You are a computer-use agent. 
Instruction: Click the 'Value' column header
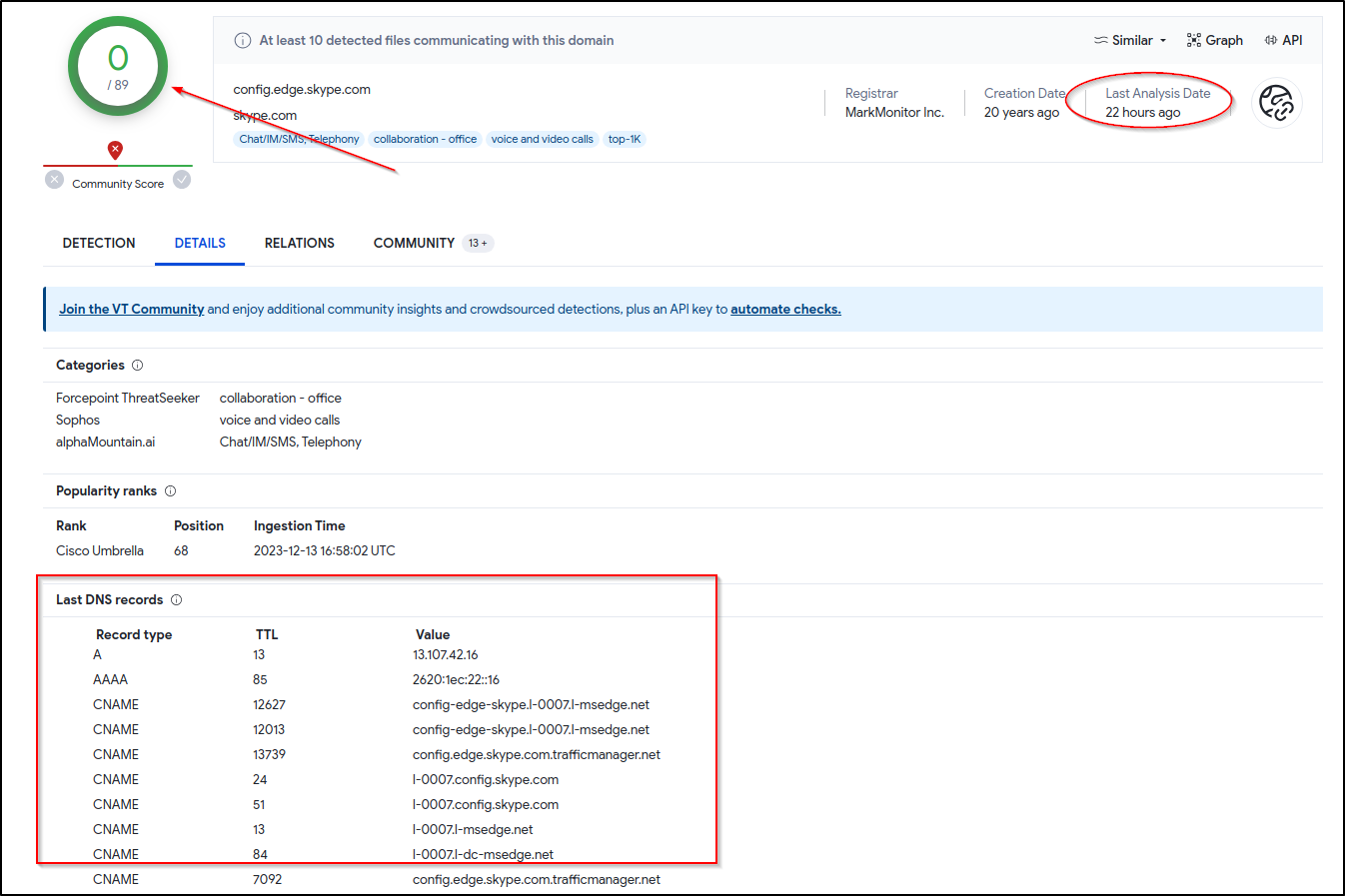pos(433,635)
